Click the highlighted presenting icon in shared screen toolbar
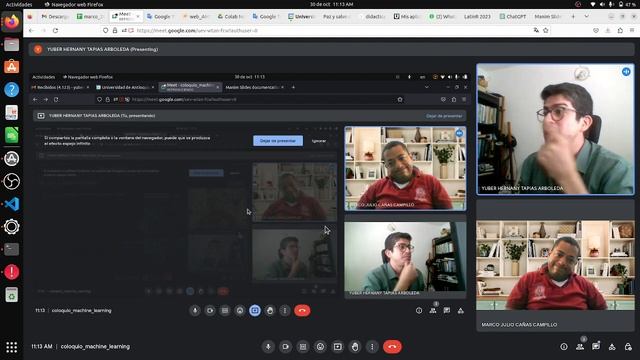Image resolution: width=640 pixels, height=360 pixels. (x=255, y=311)
